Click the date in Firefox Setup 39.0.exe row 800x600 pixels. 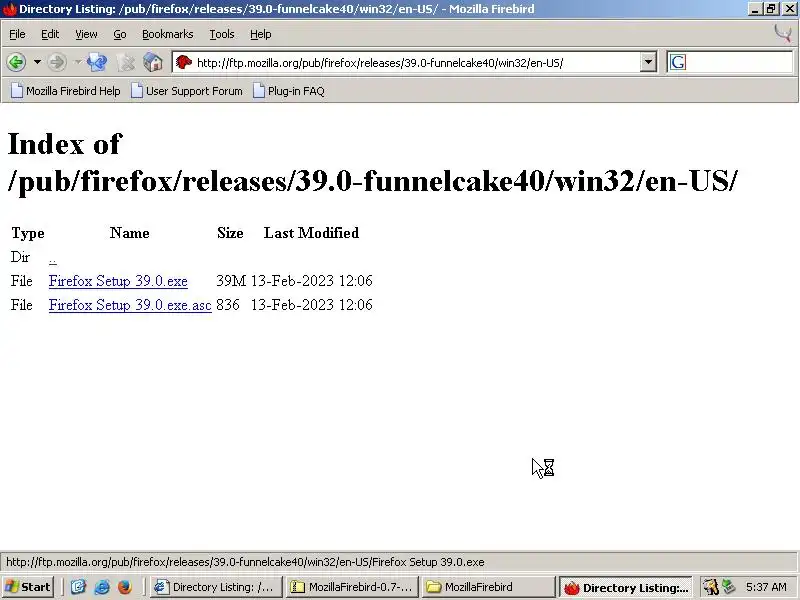[312, 281]
